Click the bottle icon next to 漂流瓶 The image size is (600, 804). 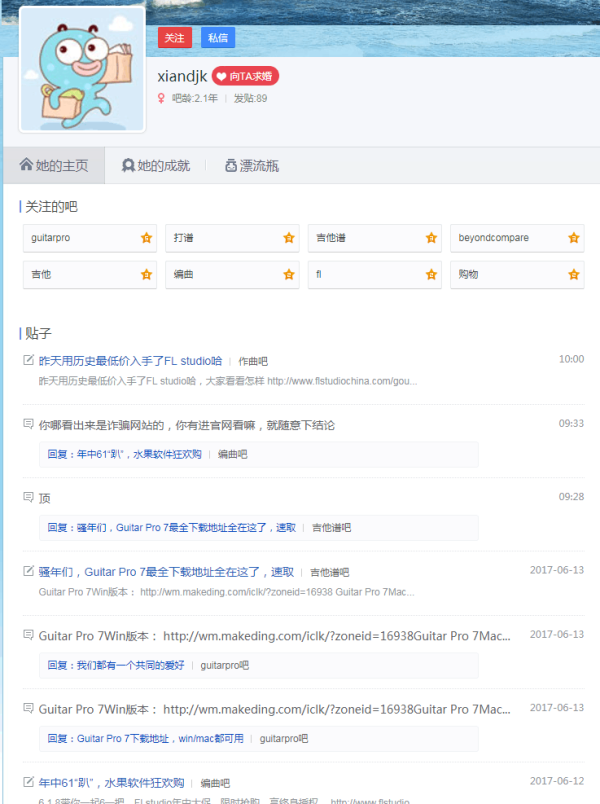tap(231, 165)
